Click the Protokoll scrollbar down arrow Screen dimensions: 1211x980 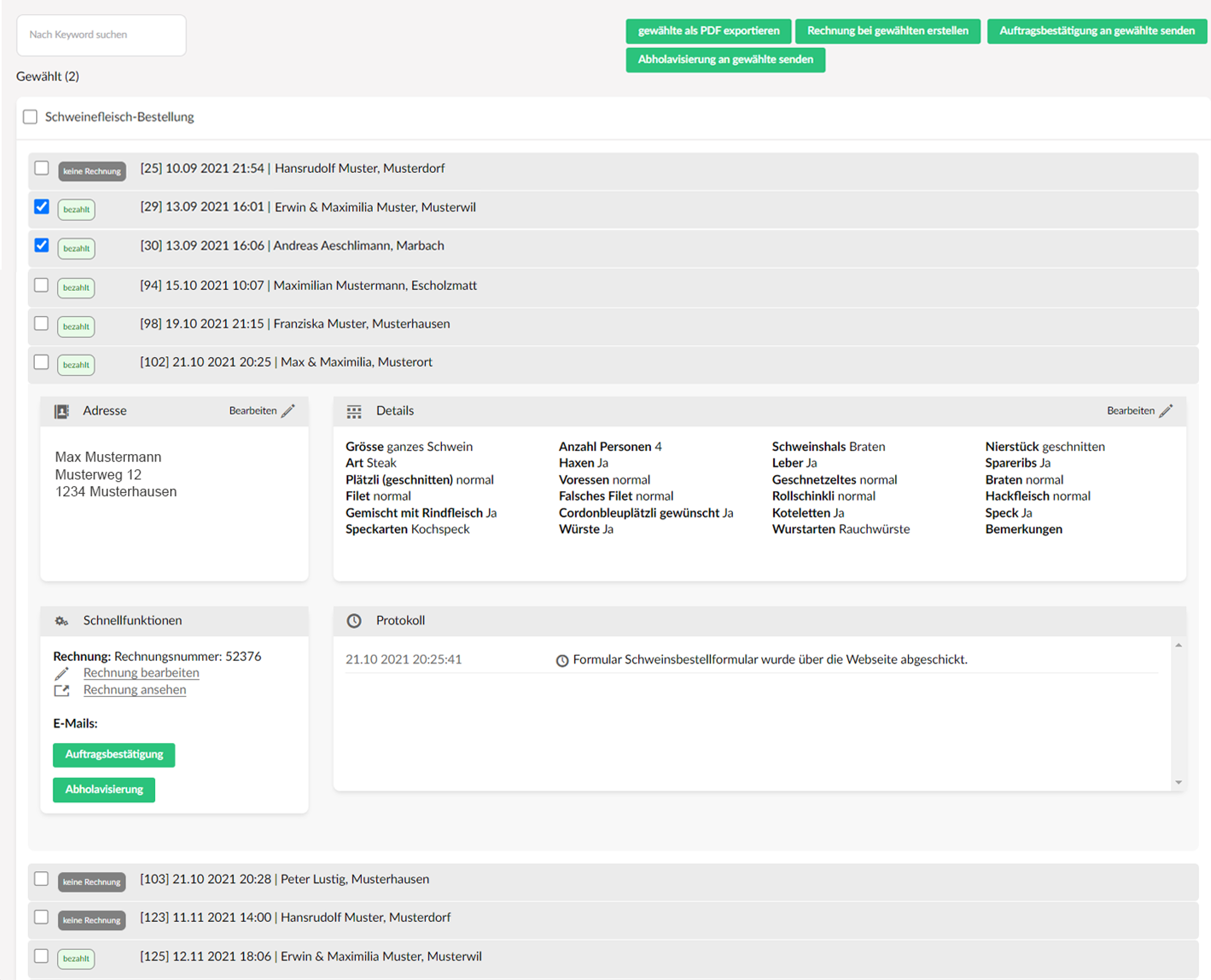[1178, 783]
